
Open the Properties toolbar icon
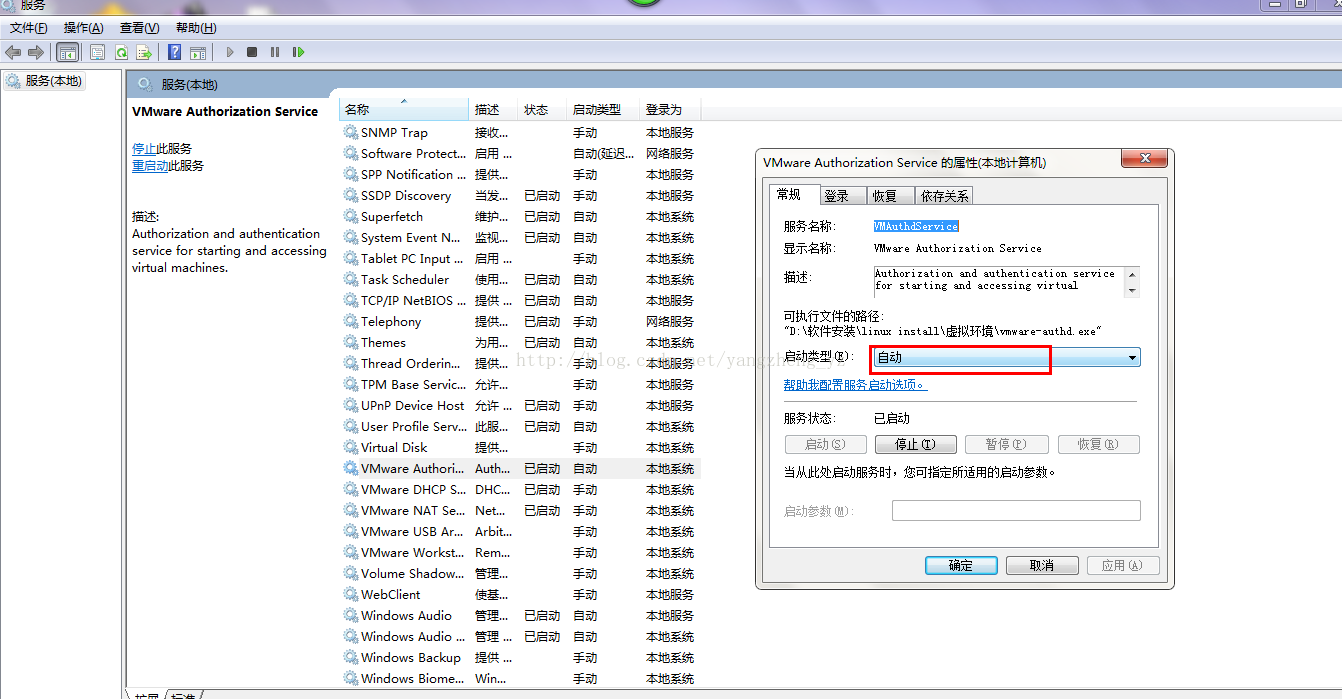[x=97, y=52]
